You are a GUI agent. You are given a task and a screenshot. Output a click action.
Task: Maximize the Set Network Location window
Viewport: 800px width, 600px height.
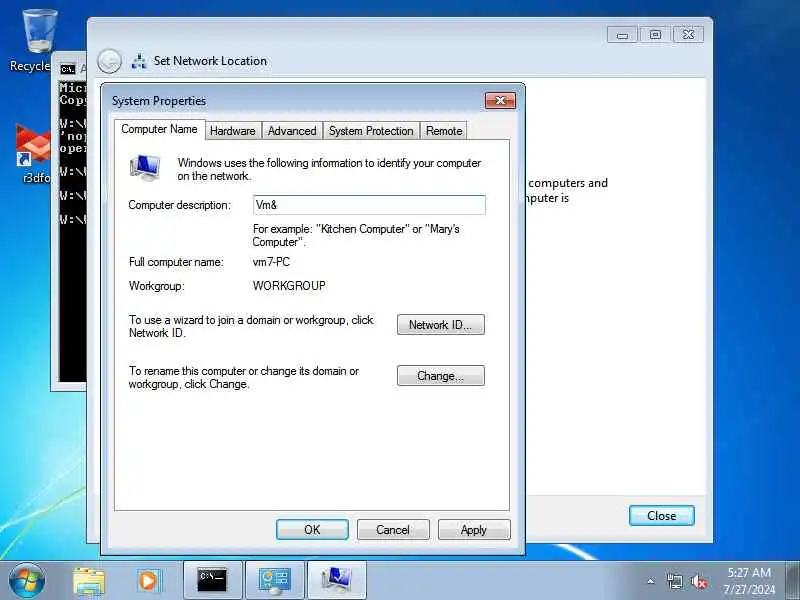[x=655, y=35]
